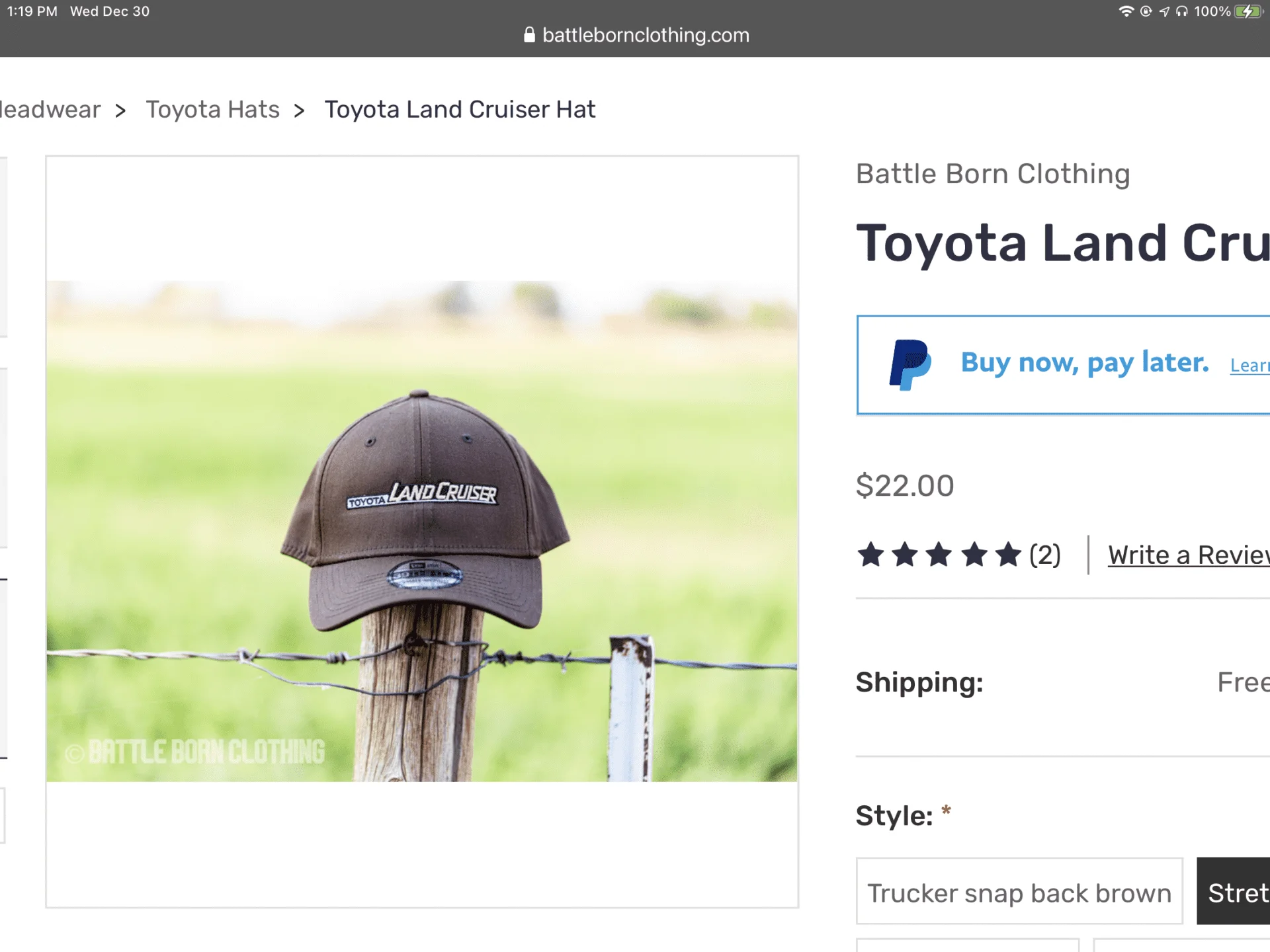Click the Write a Review link
The width and height of the screenshot is (1270, 952).
pyautogui.click(x=1189, y=555)
